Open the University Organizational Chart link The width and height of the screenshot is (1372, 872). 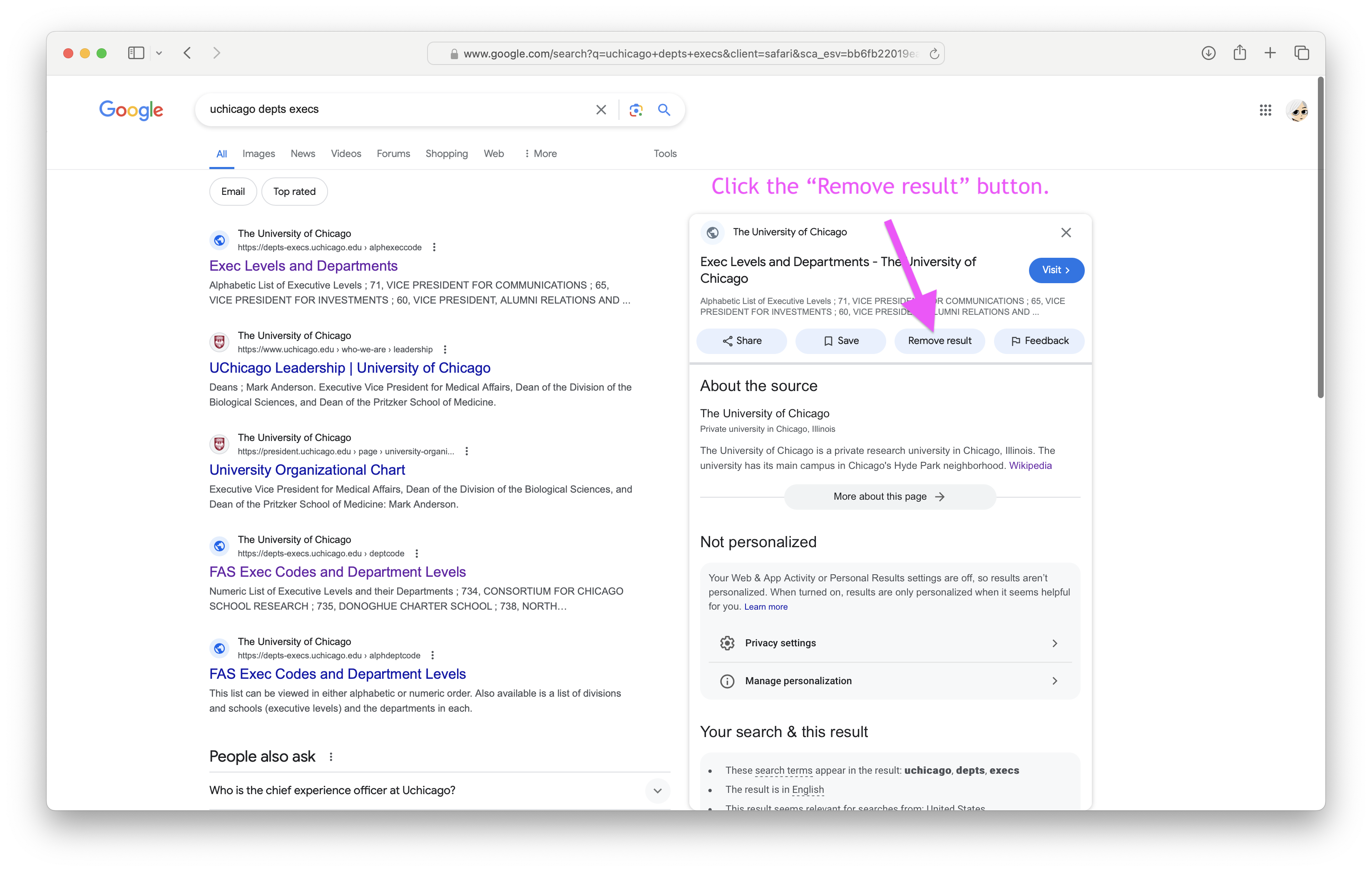(x=306, y=470)
